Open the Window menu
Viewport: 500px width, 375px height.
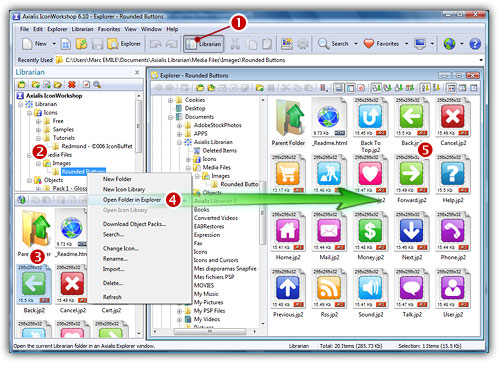click(x=151, y=29)
